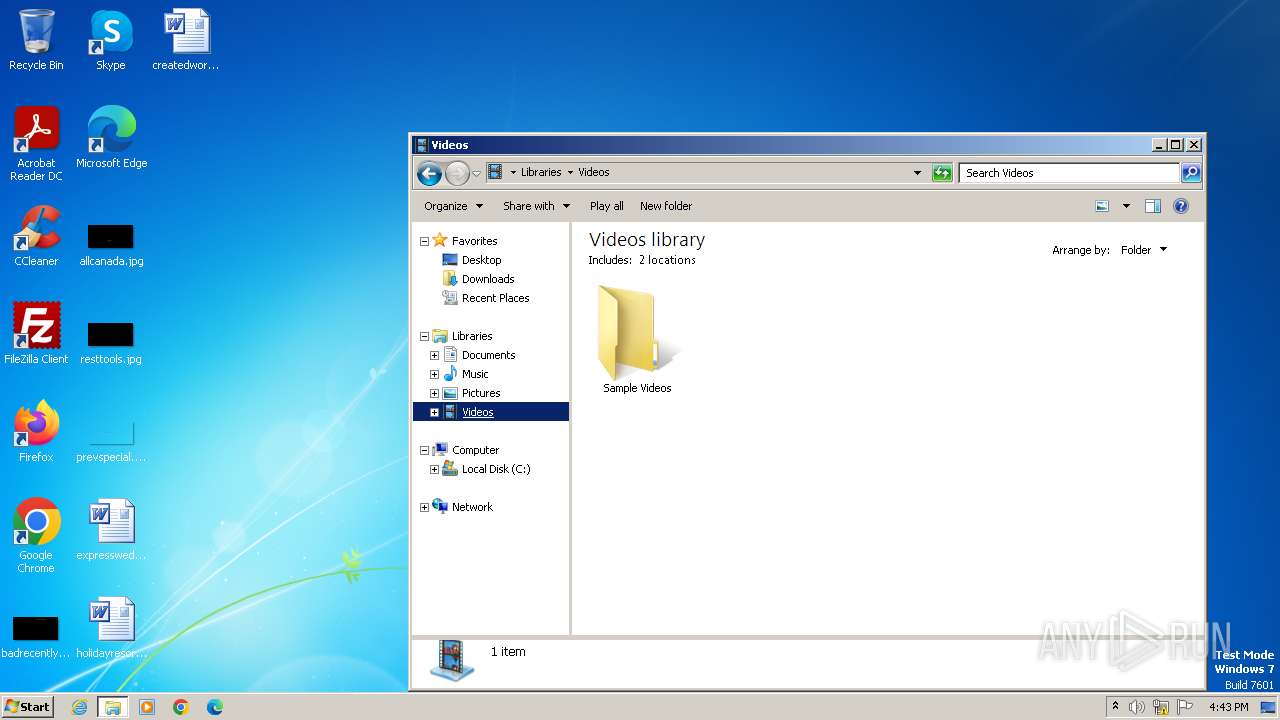Screen dimensions: 1280x720
Task: Click the Firefox desktop shortcut
Action: click(36, 432)
